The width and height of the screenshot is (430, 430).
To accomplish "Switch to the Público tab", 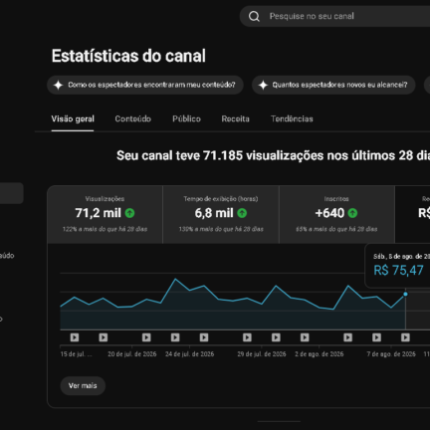I will pyautogui.click(x=186, y=119).
